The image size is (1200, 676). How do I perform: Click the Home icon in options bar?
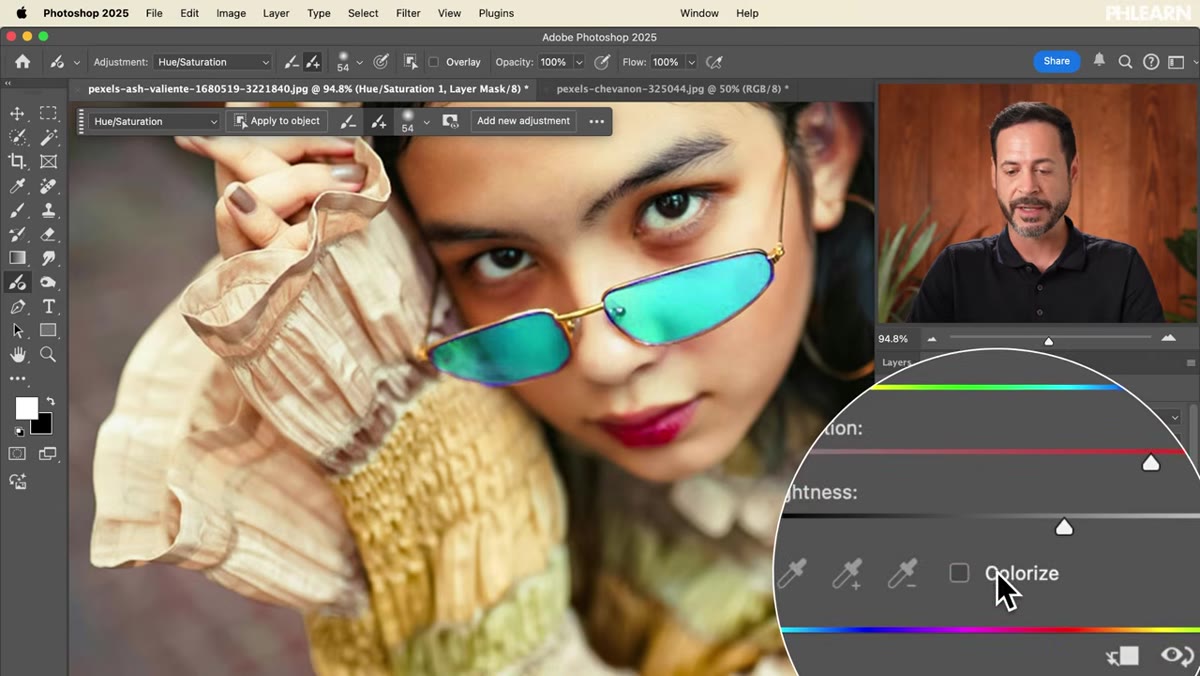[x=22, y=61]
